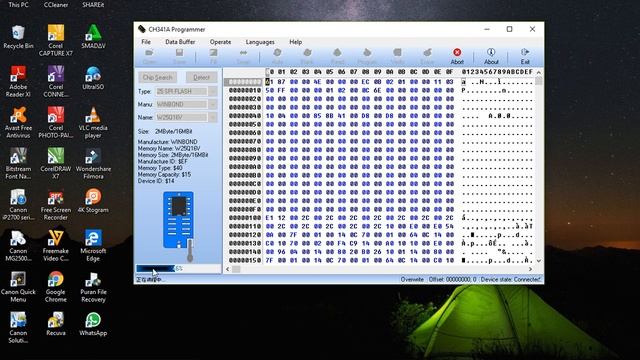Open the About toolbar icon
Image resolution: width=640 pixels, height=360 pixels.
coord(491,56)
